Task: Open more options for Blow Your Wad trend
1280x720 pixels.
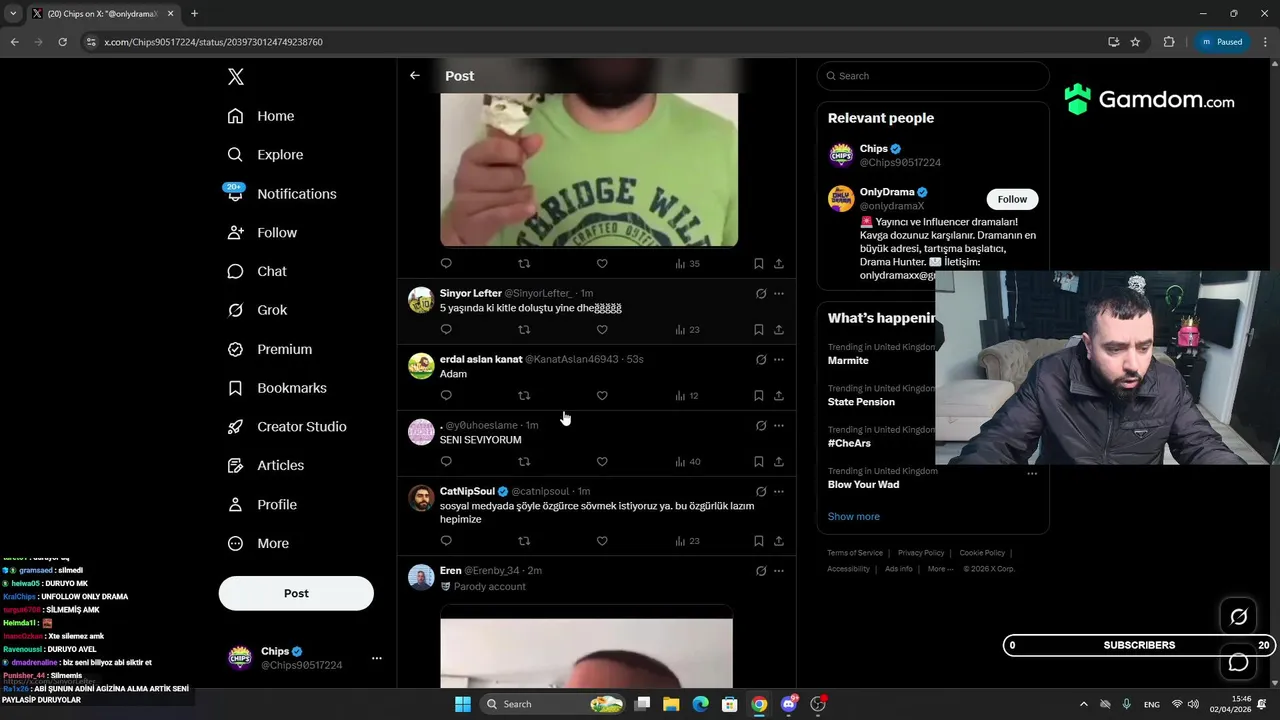Action: pos(1032,473)
